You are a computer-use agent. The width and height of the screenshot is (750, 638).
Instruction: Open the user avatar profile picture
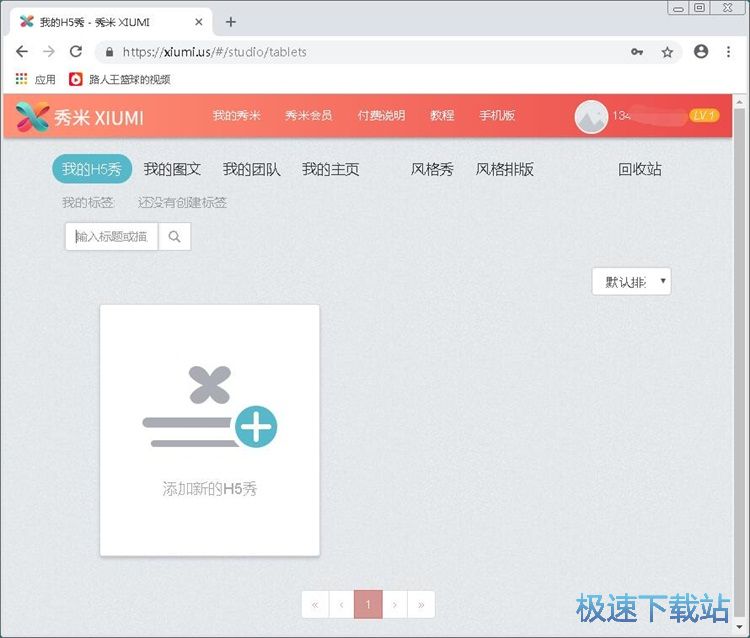[591, 117]
